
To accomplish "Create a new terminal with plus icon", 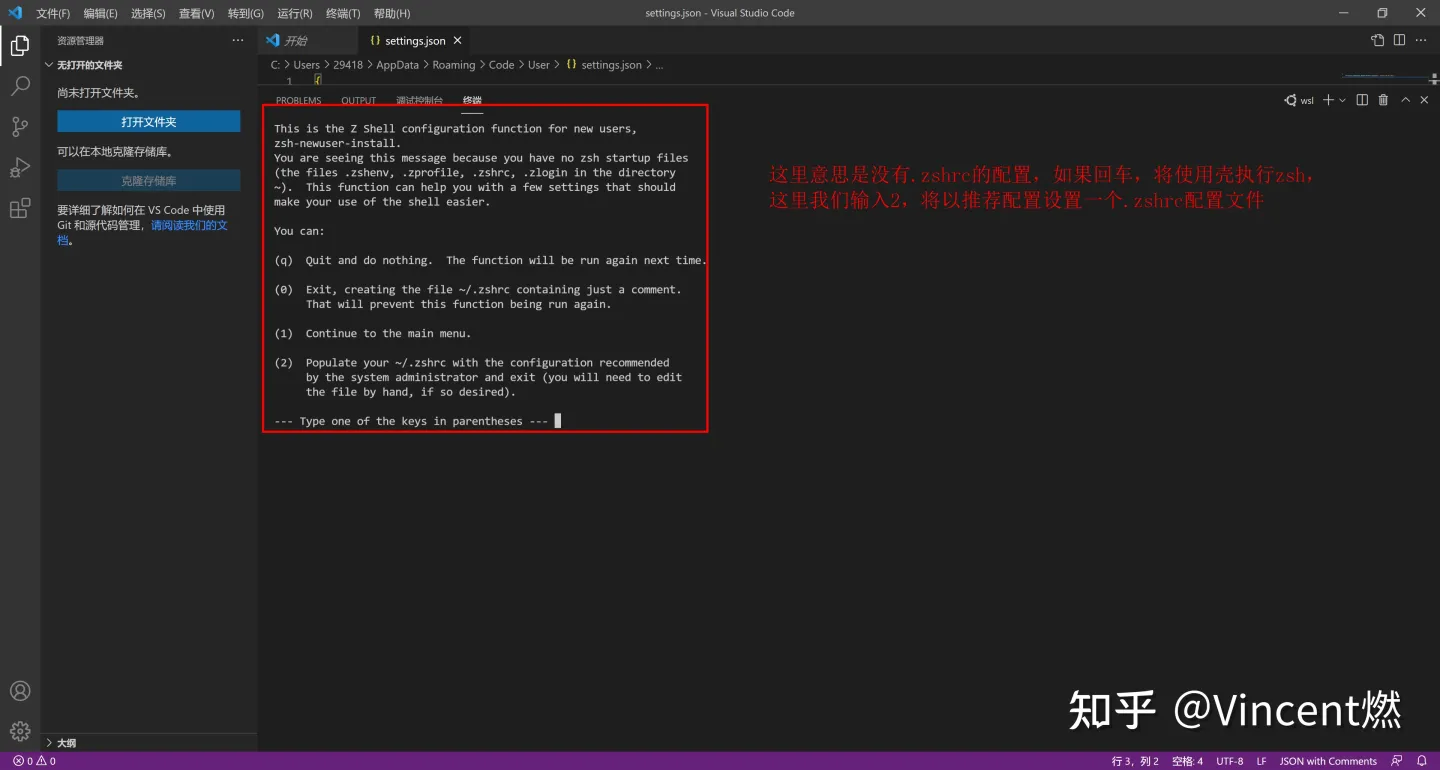I will (1328, 100).
